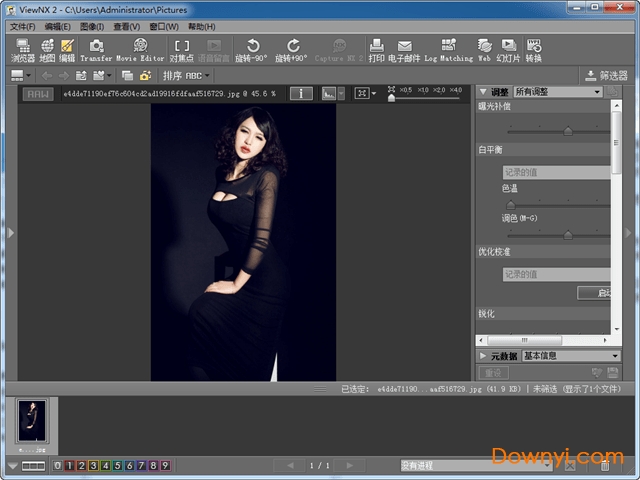The height and width of the screenshot is (480, 640).
Task: Open the File (文件) menu
Action: coord(22,26)
